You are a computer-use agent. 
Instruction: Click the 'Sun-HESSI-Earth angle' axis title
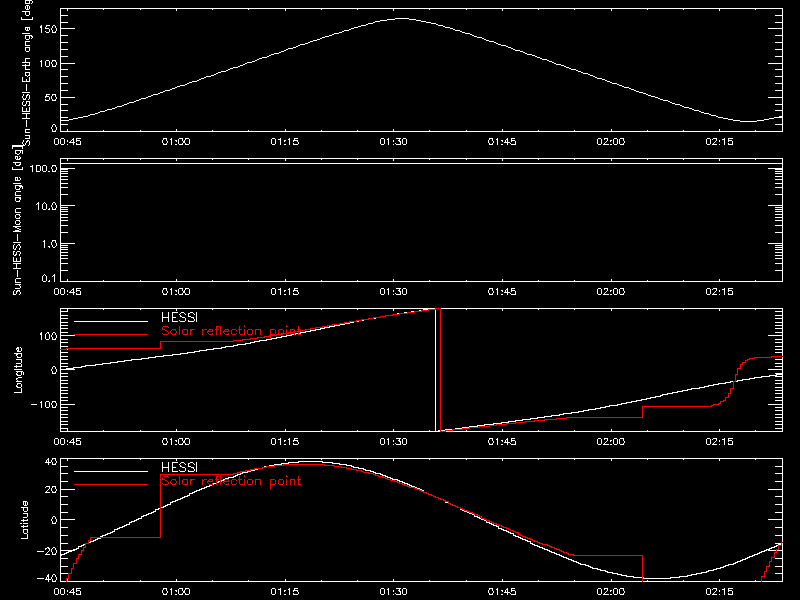pyautogui.click(x=27, y=73)
